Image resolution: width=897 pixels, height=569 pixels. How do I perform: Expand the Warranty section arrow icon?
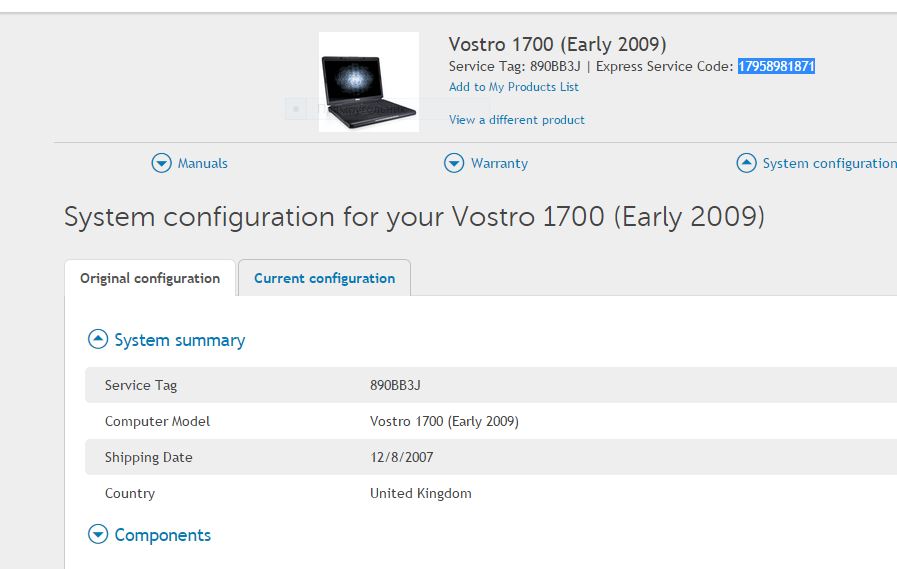click(x=454, y=163)
